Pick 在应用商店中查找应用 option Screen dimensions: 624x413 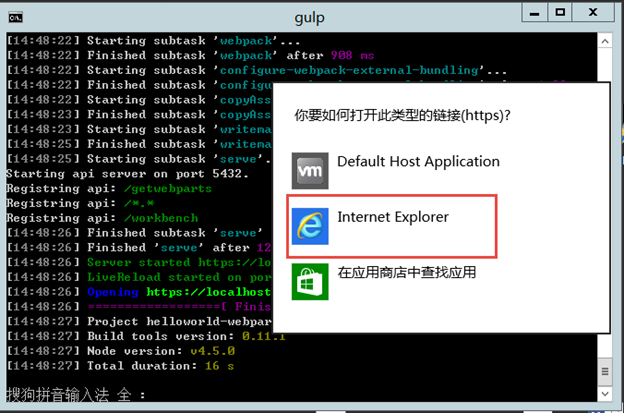[384, 281]
